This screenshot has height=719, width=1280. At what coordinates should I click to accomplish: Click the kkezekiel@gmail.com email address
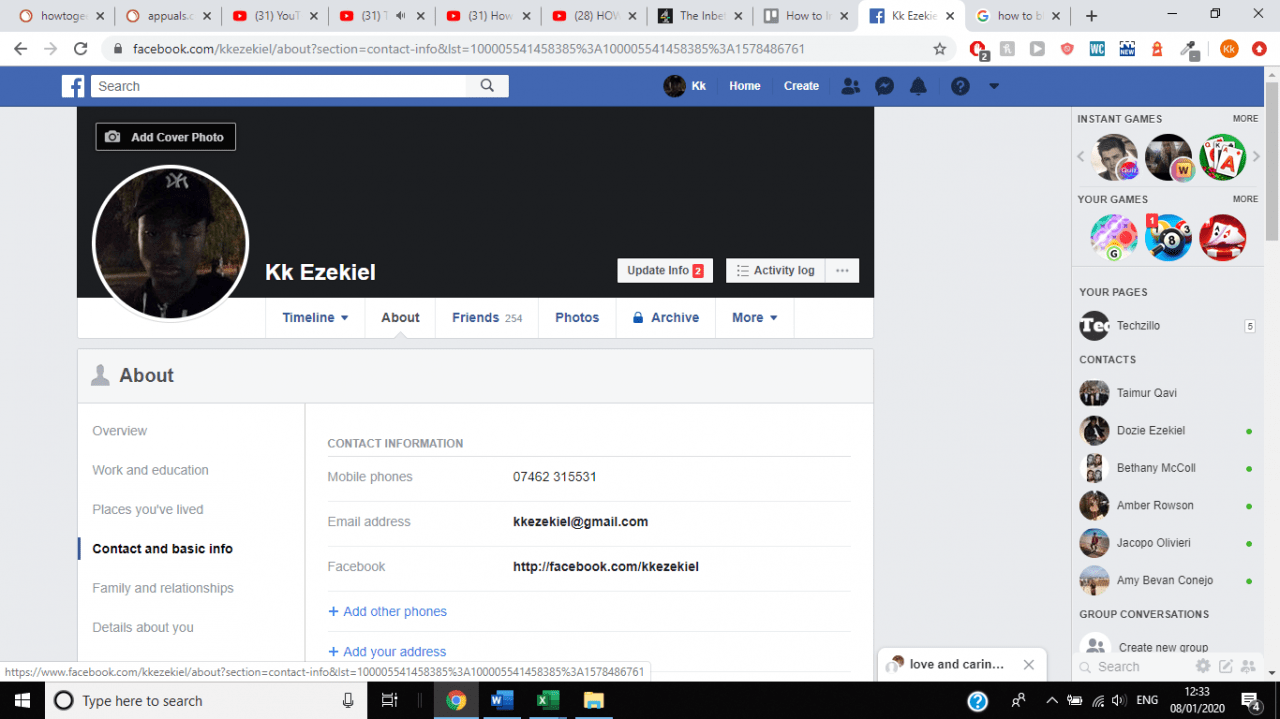pyautogui.click(x=581, y=521)
